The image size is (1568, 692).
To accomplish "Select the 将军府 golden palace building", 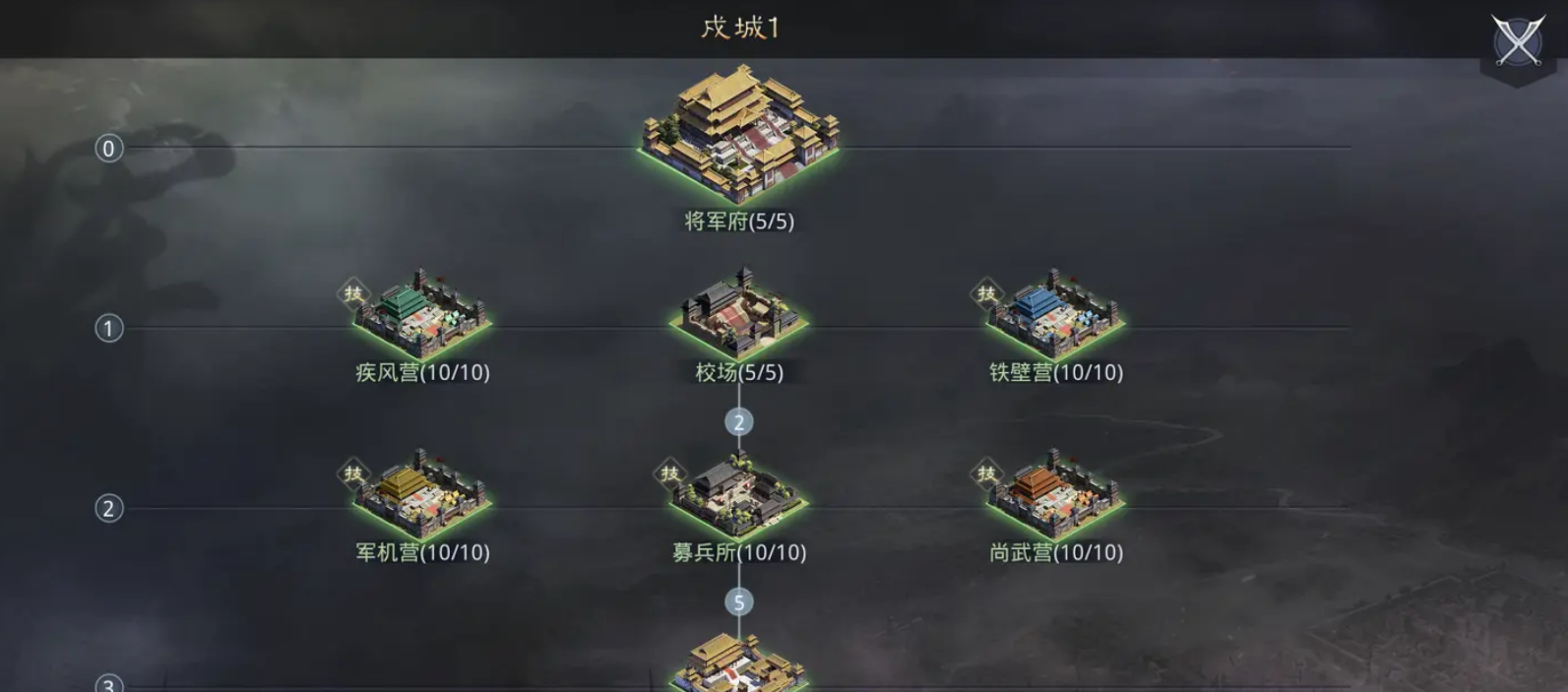I will tap(739, 133).
